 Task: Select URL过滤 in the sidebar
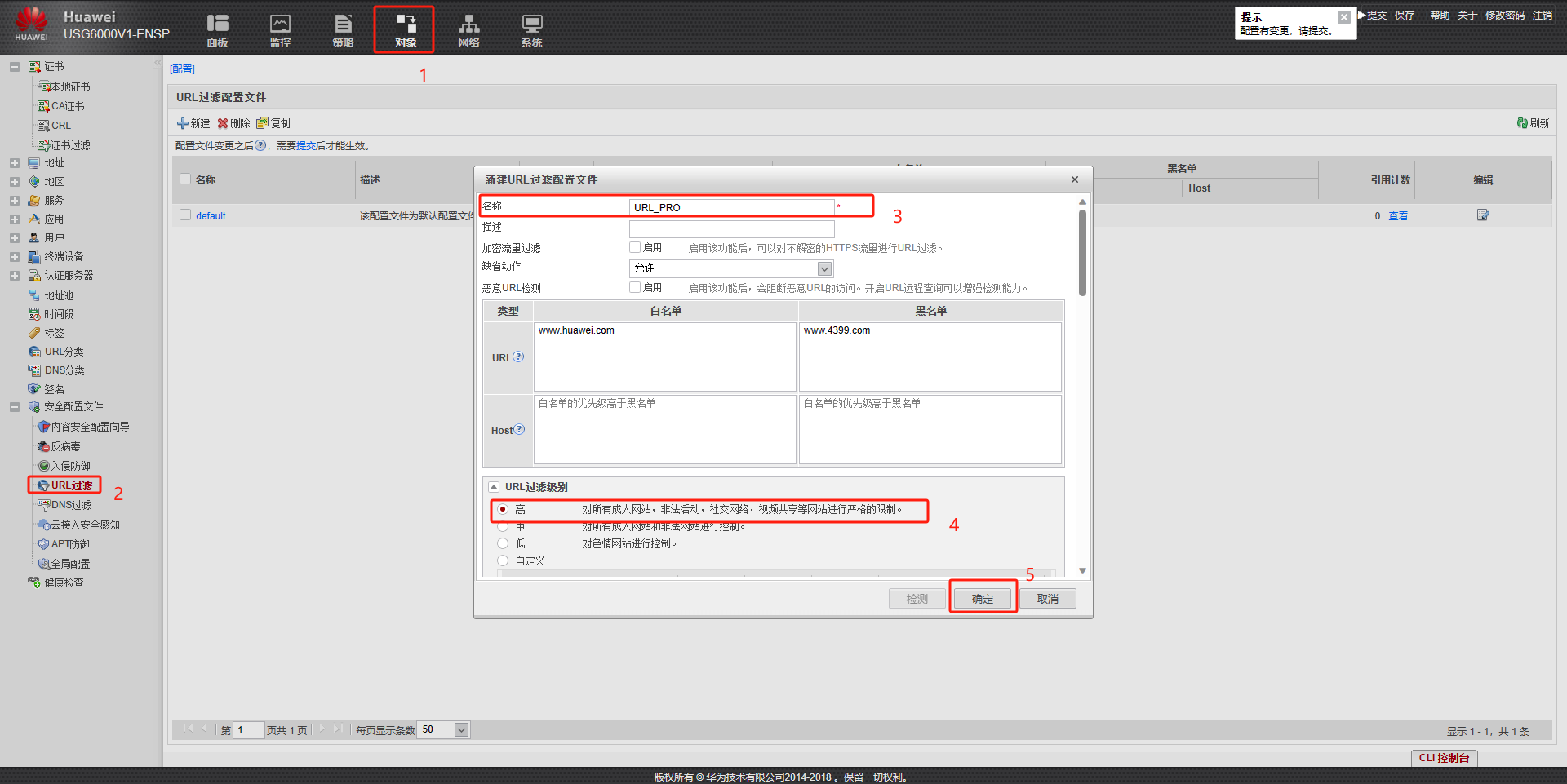(71, 485)
